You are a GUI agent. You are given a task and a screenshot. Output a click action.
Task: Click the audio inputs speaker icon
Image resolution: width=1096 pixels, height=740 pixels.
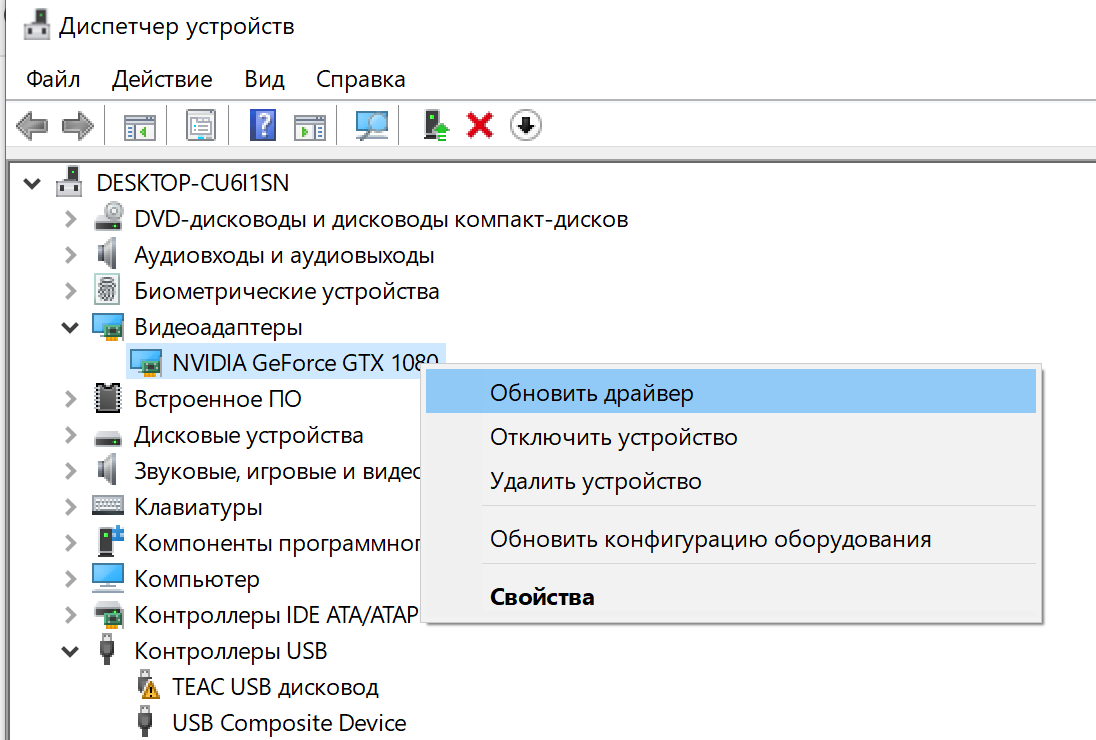tap(107, 253)
